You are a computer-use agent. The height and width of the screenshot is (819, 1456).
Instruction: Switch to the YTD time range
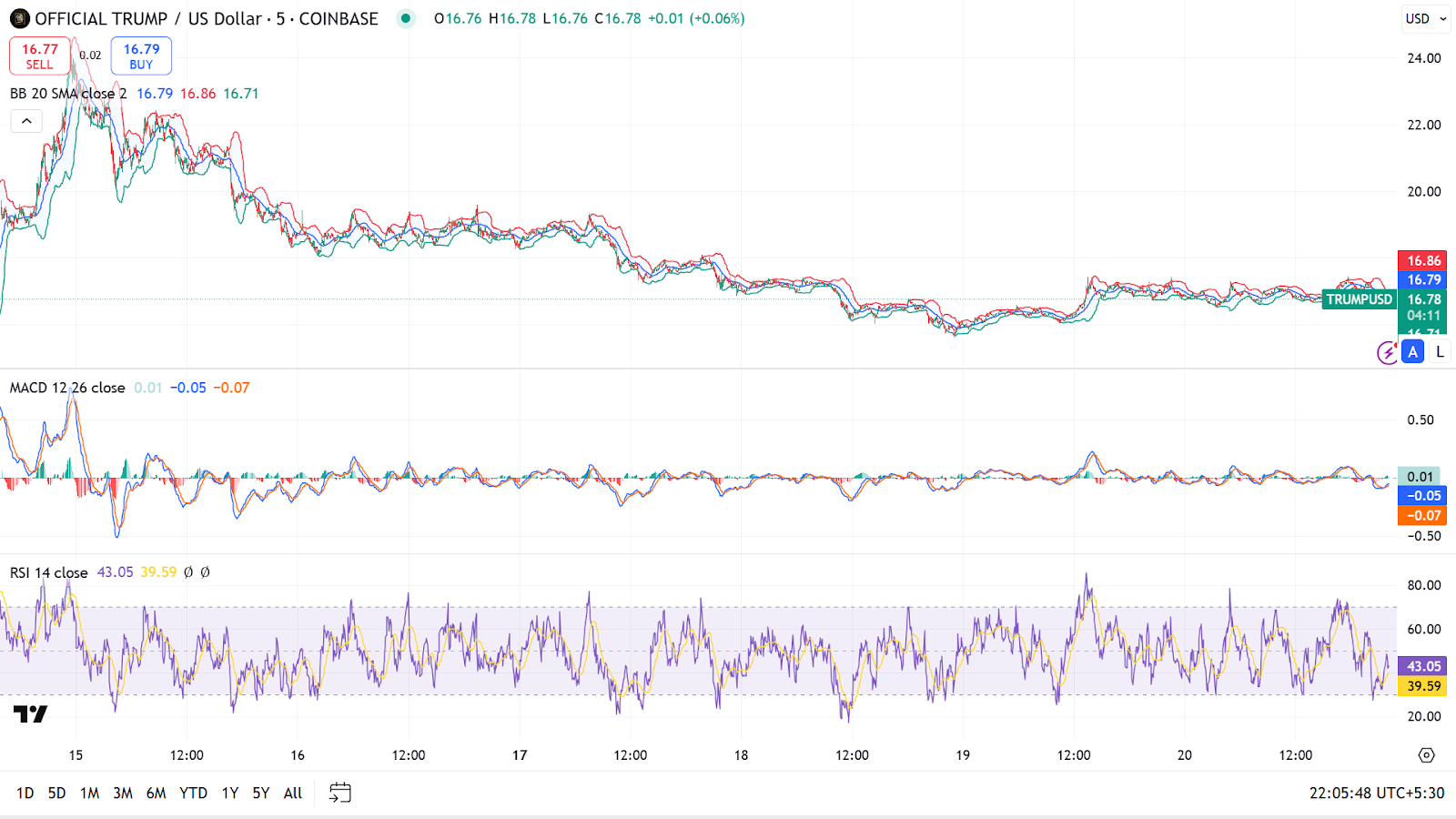click(x=193, y=793)
